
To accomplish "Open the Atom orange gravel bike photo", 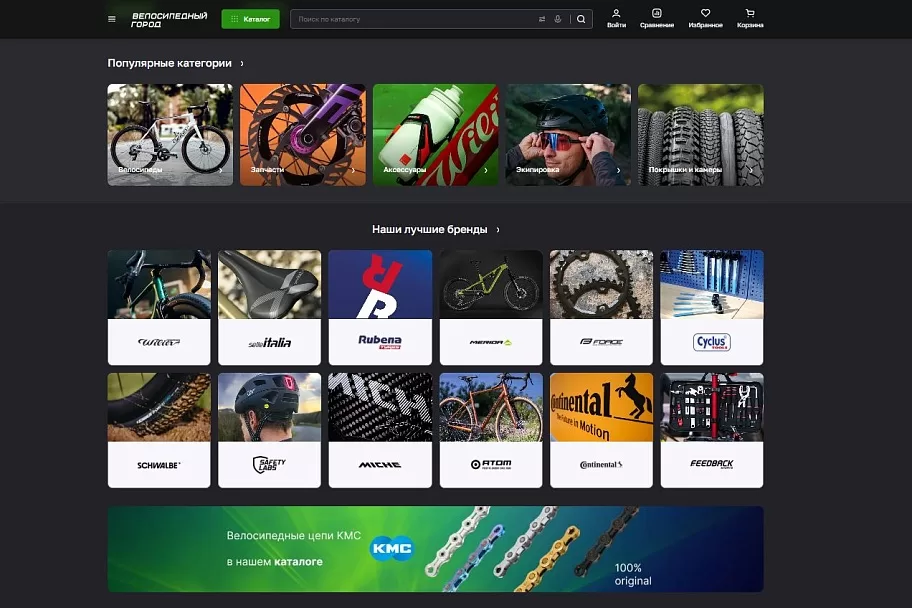I will (491, 407).
